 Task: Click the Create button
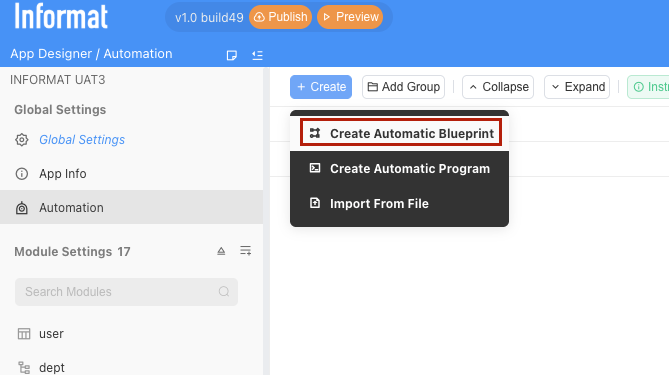tap(321, 87)
